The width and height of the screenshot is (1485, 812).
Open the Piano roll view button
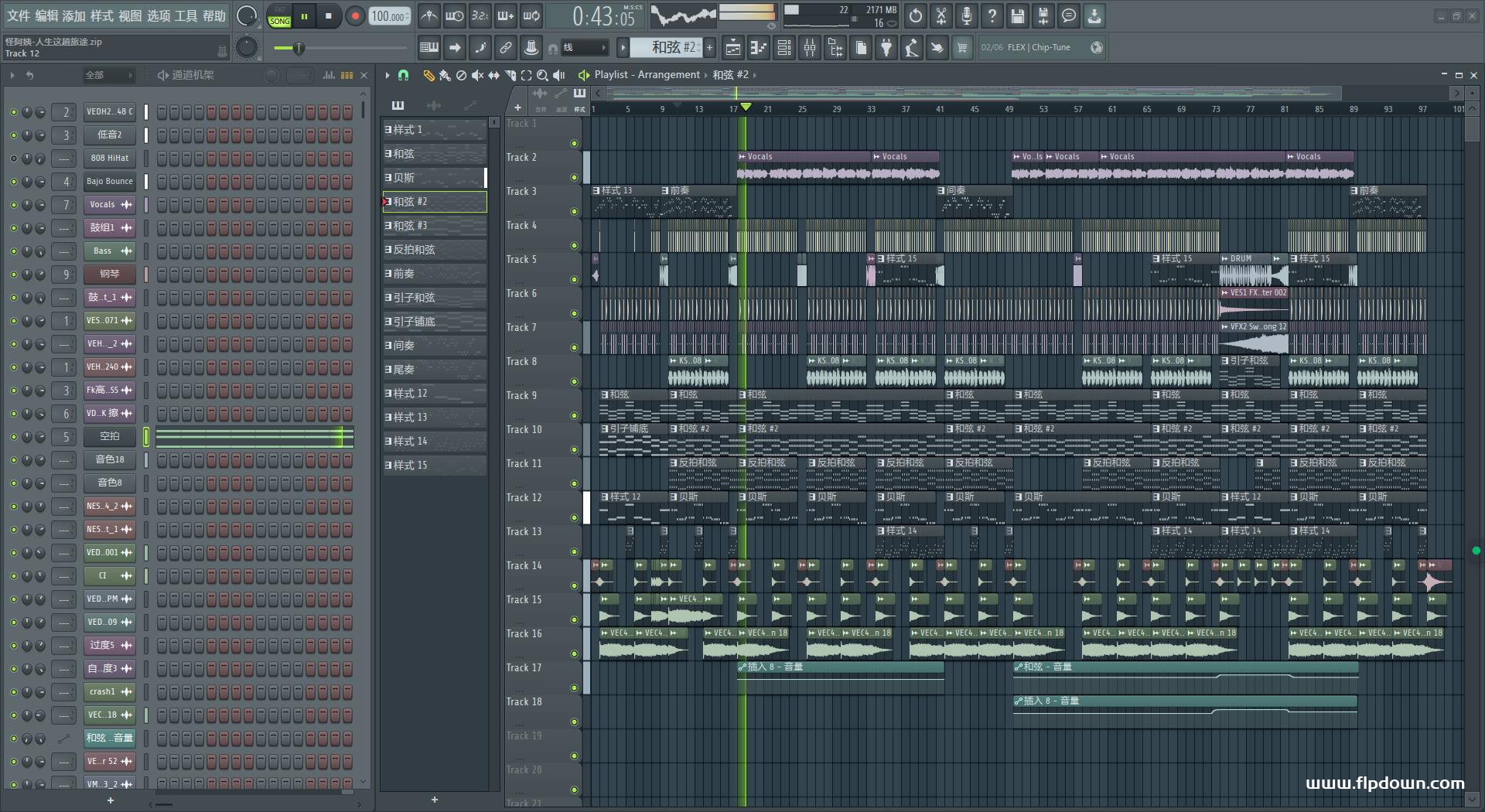758,48
